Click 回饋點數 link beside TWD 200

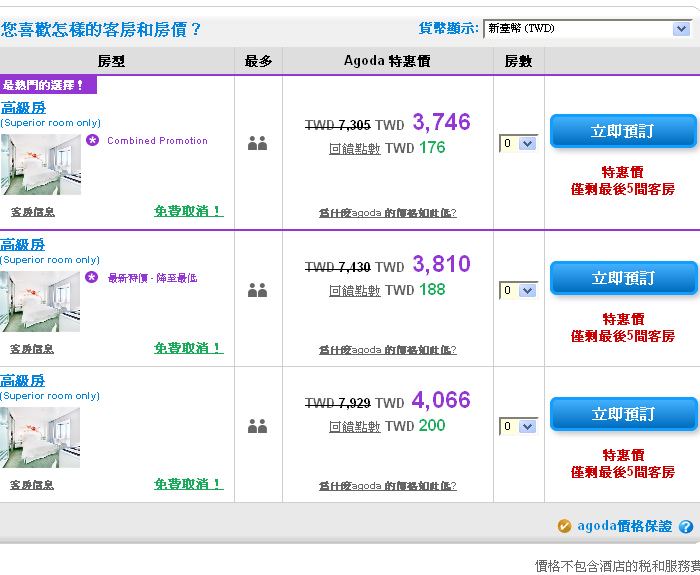coord(354,427)
